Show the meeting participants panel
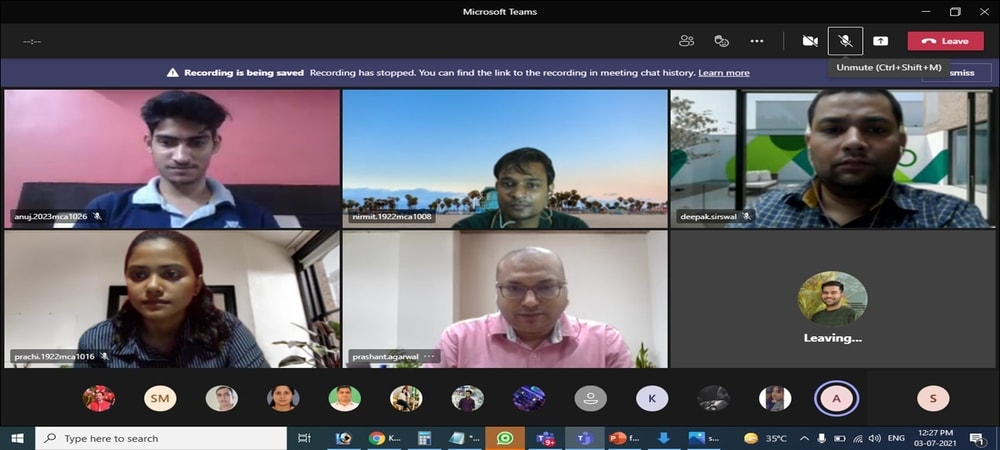1000x450 pixels. pyautogui.click(x=686, y=41)
